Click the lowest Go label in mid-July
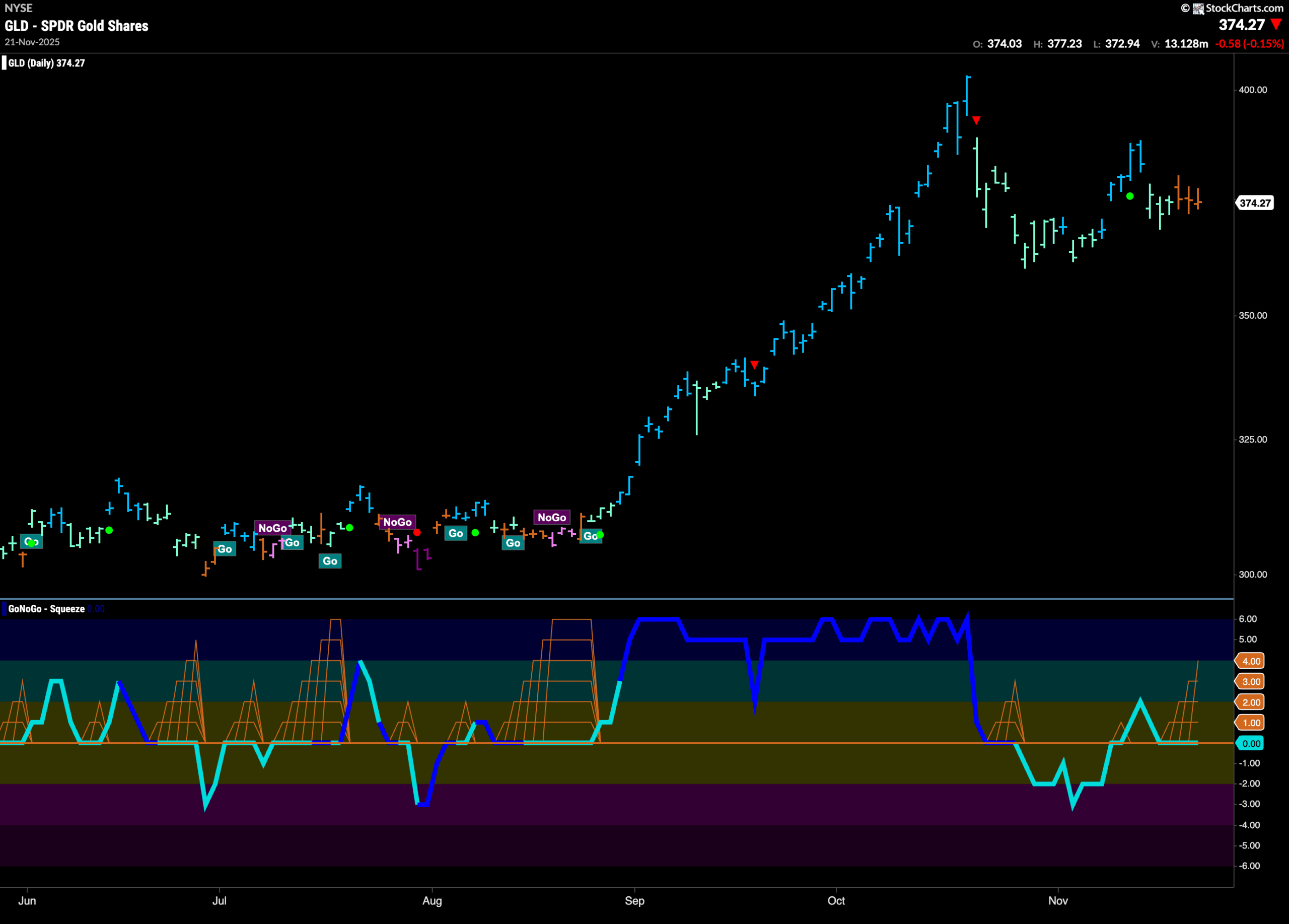The width and height of the screenshot is (1289, 924). tap(330, 561)
